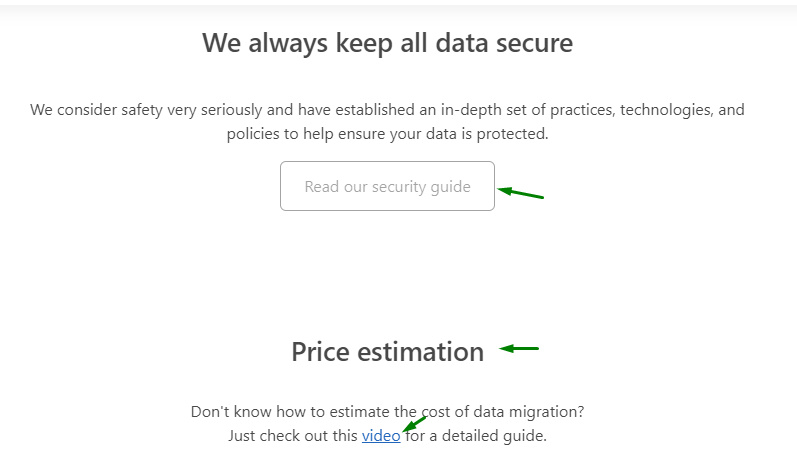Click the word policies in the security paragraph
Image resolution: width=797 pixels, height=454 pixels.
tap(253, 133)
